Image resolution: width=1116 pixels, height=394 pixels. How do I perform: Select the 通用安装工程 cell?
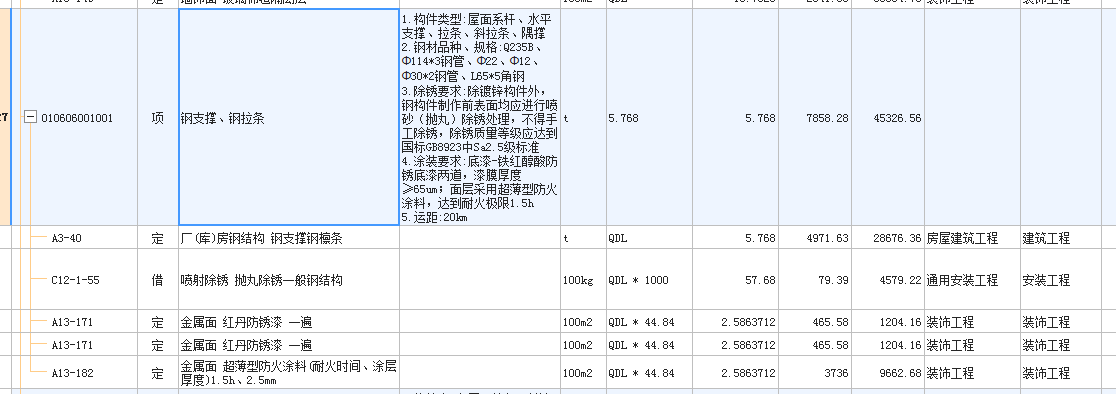(x=972, y=279)
